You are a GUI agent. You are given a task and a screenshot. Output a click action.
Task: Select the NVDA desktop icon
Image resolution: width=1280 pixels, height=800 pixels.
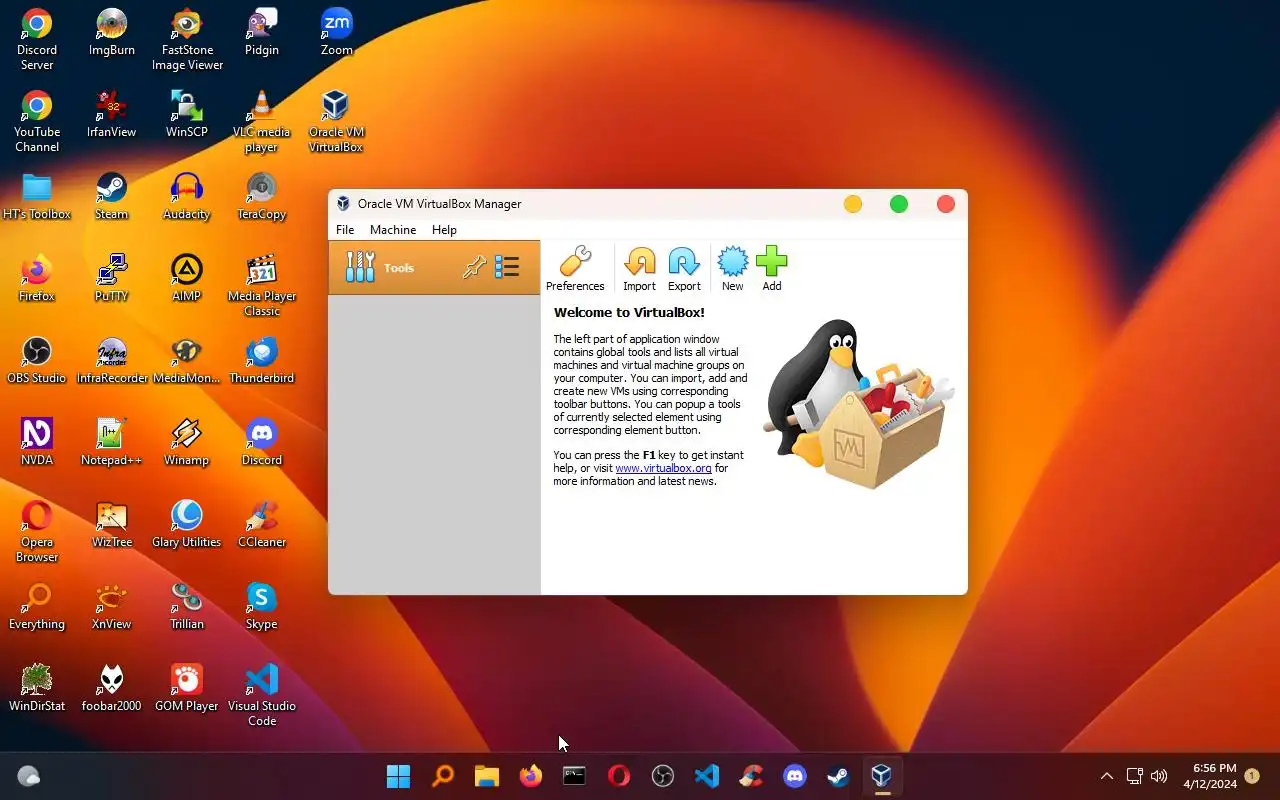37,442
